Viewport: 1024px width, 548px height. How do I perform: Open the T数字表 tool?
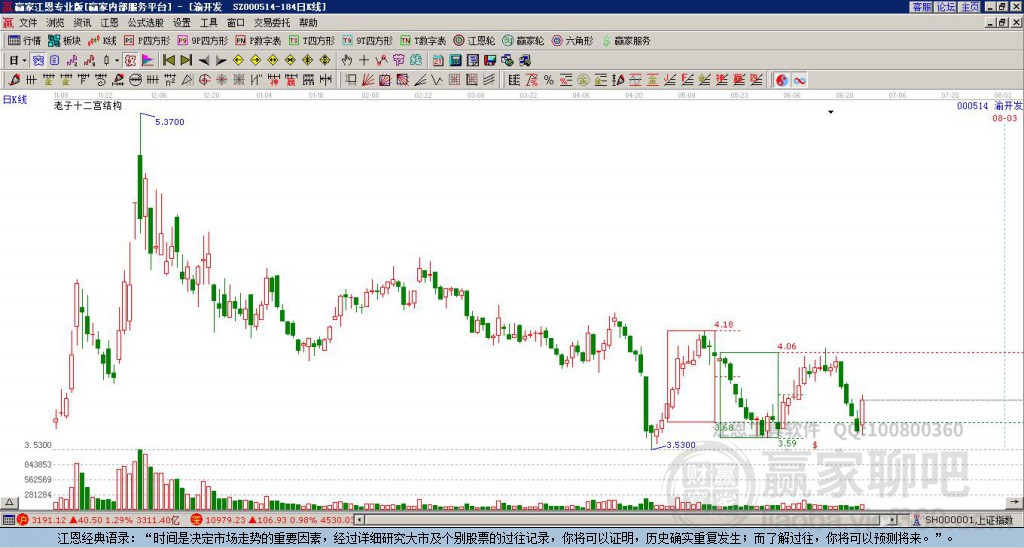tap(423, 40)
